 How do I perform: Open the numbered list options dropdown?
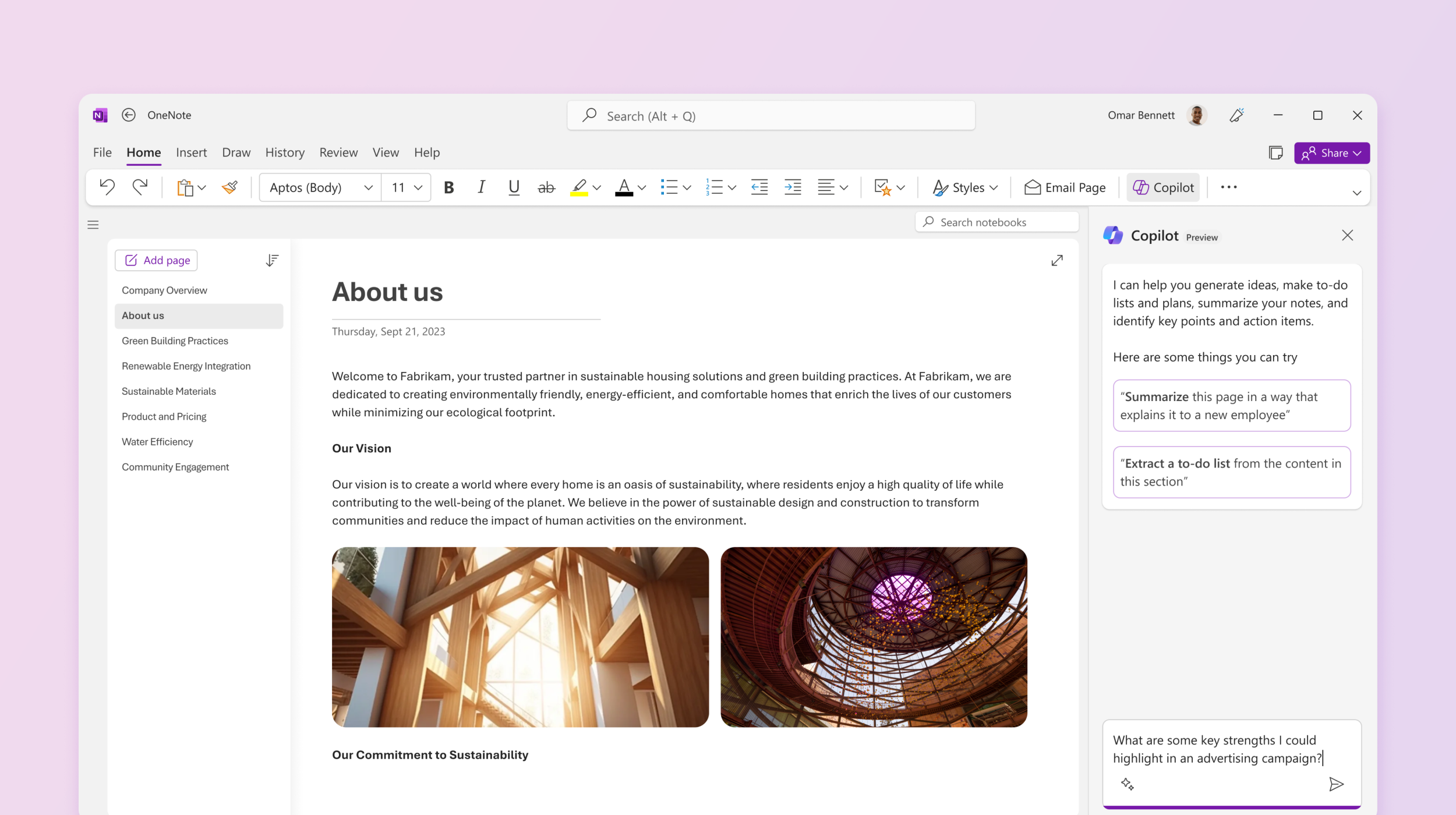click(732, 187)
